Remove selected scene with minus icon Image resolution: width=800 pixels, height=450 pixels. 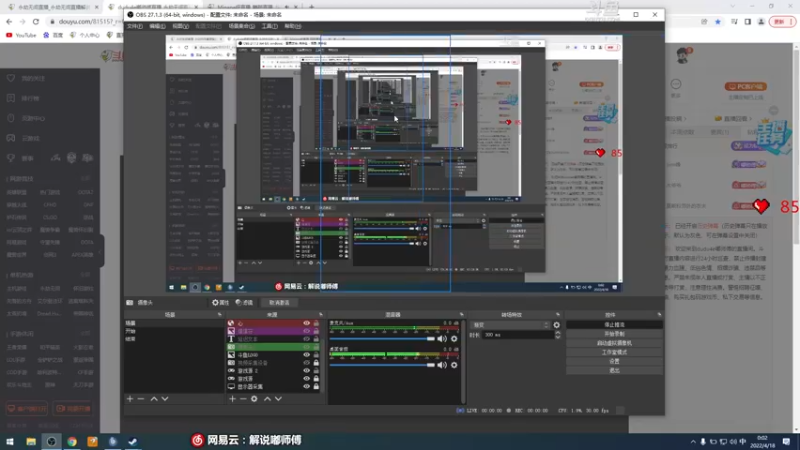click(x=141, y=398)
